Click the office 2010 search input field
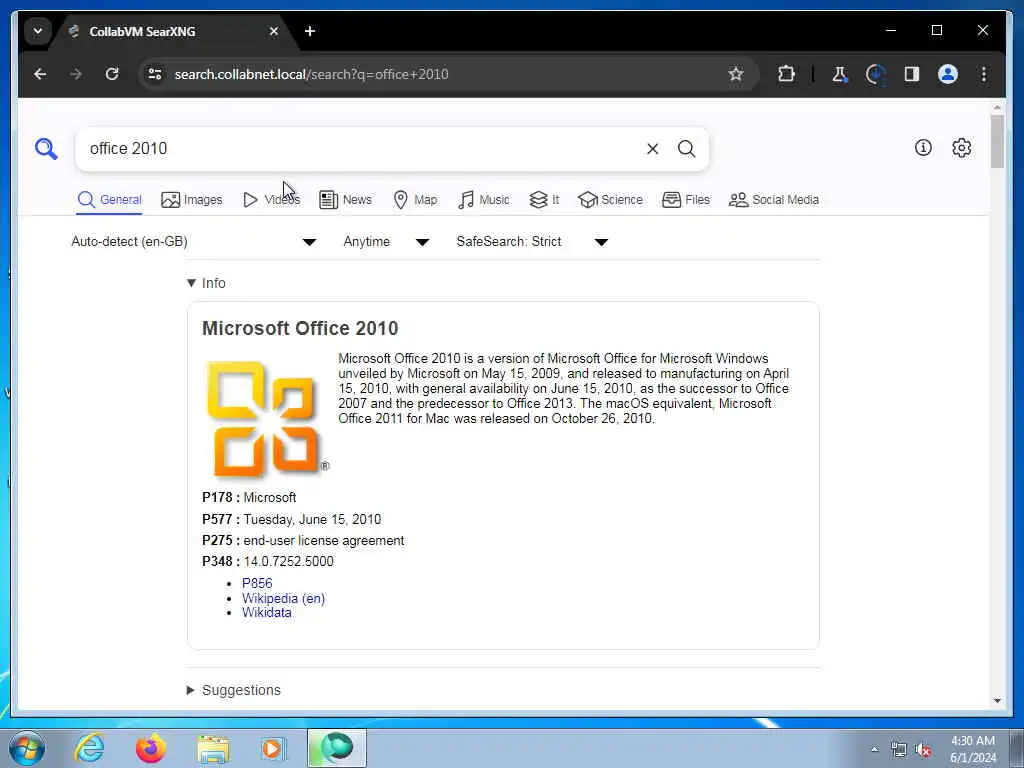The image size is (1024, 768). coord(362,149)
